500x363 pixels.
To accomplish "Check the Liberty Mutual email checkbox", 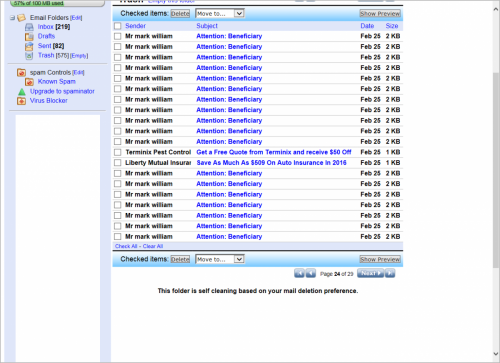I will [117, 163].
